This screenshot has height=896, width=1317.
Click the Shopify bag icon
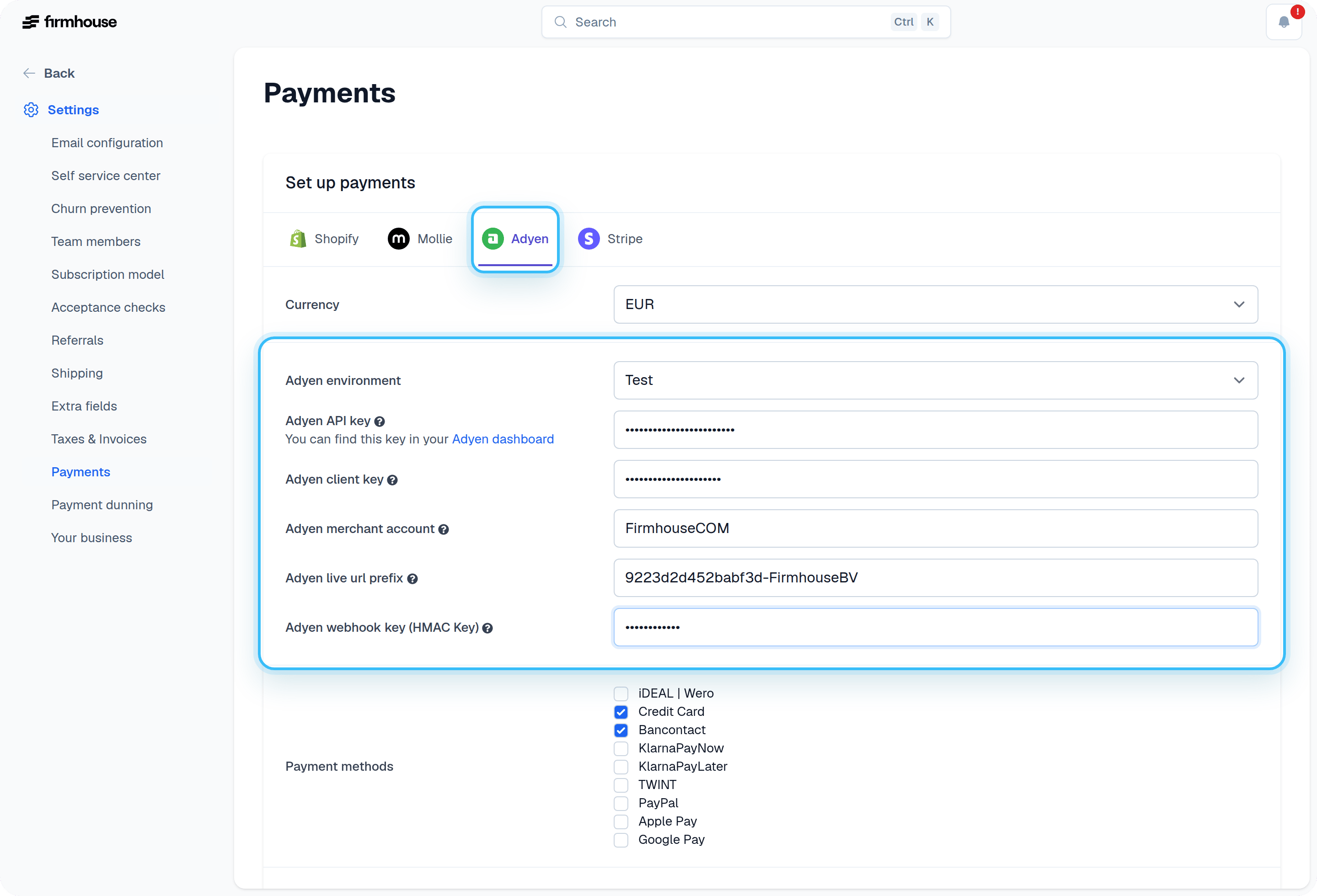click(298, 239)
